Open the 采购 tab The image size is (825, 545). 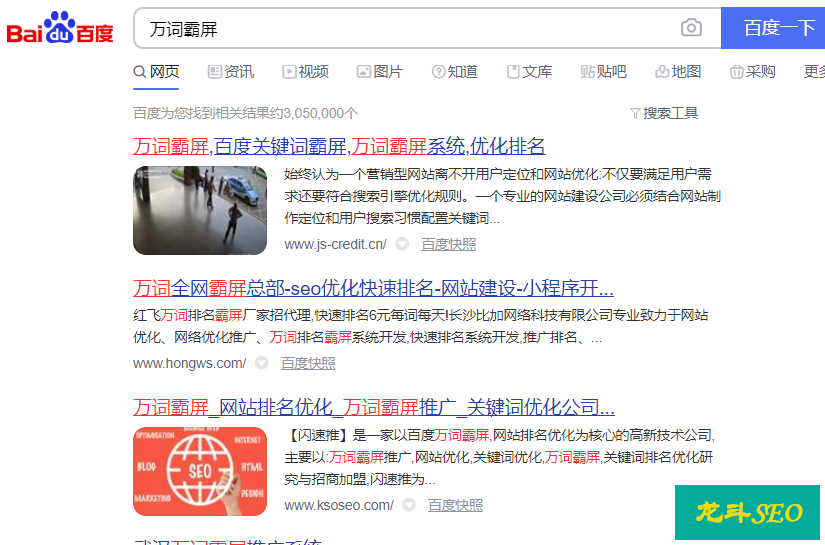[753, 72]
